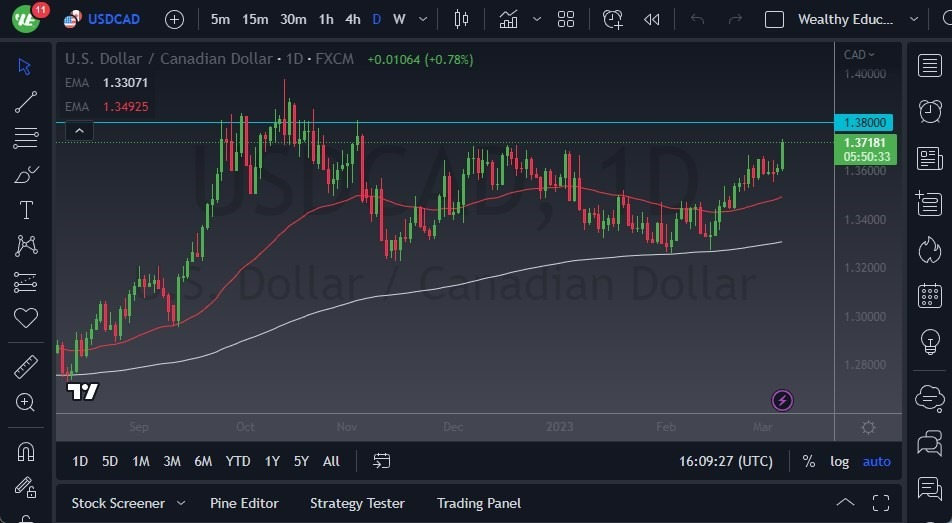Toggle magnet mode

pos(26,451)
